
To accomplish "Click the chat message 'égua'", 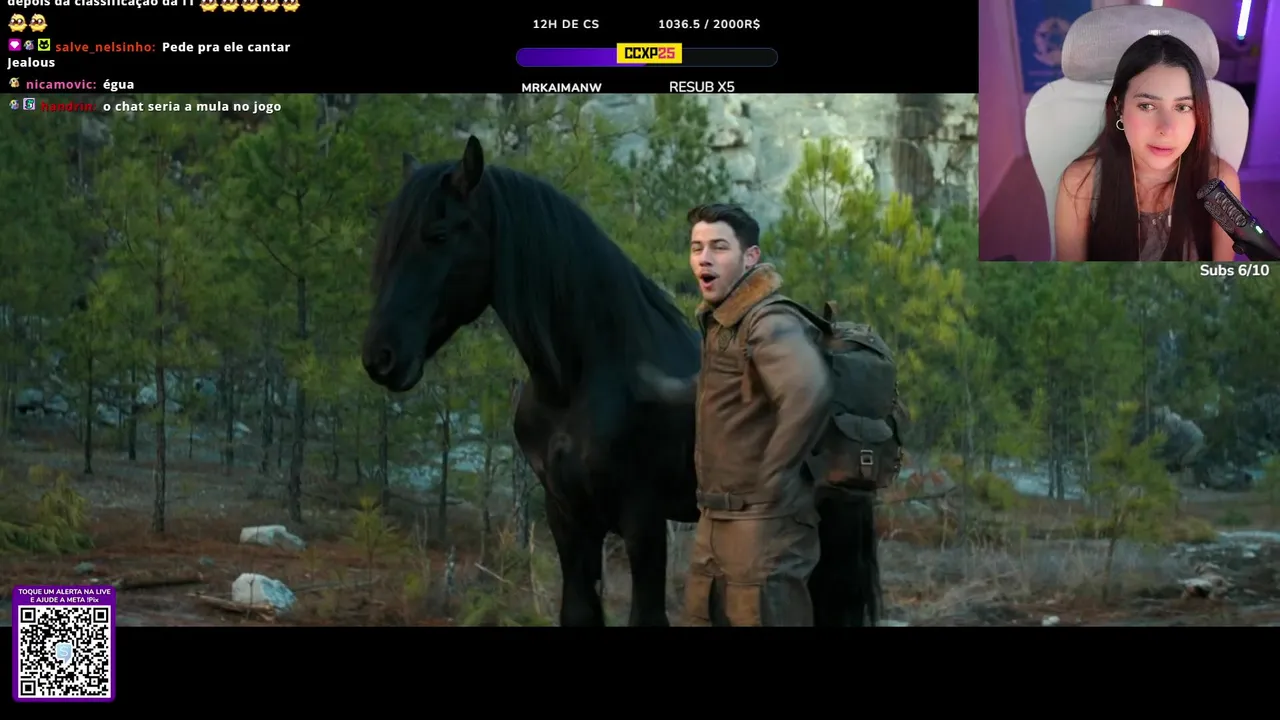I will (x=118, y=85).
